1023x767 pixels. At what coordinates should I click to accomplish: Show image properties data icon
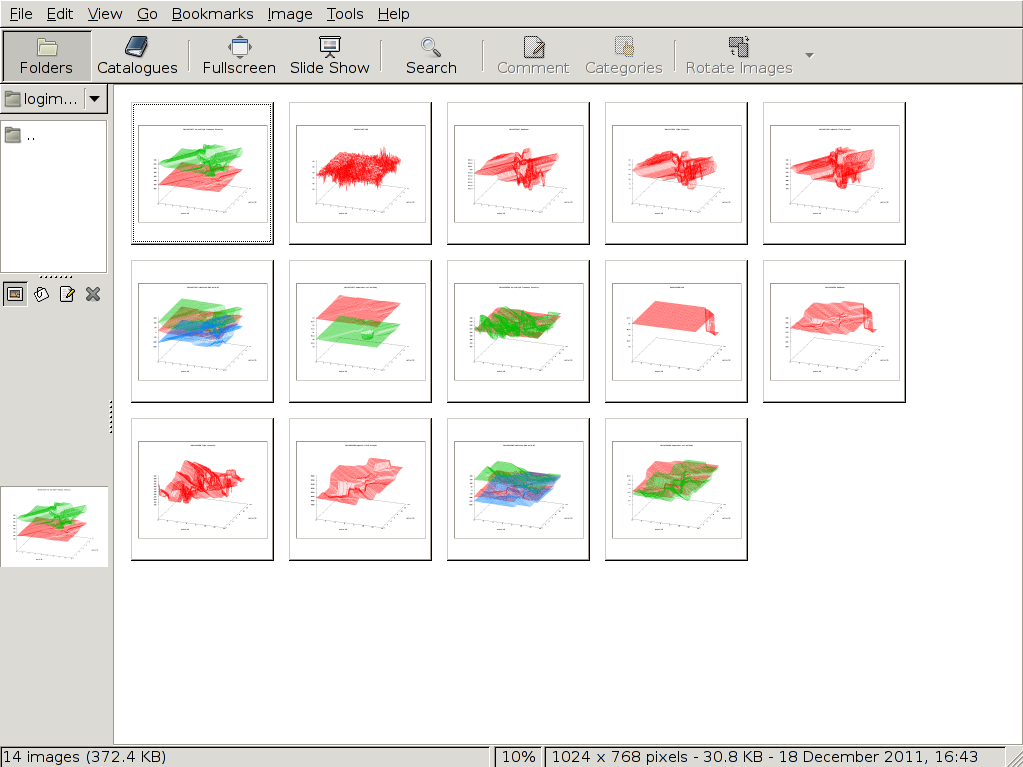tap(41, 294)
